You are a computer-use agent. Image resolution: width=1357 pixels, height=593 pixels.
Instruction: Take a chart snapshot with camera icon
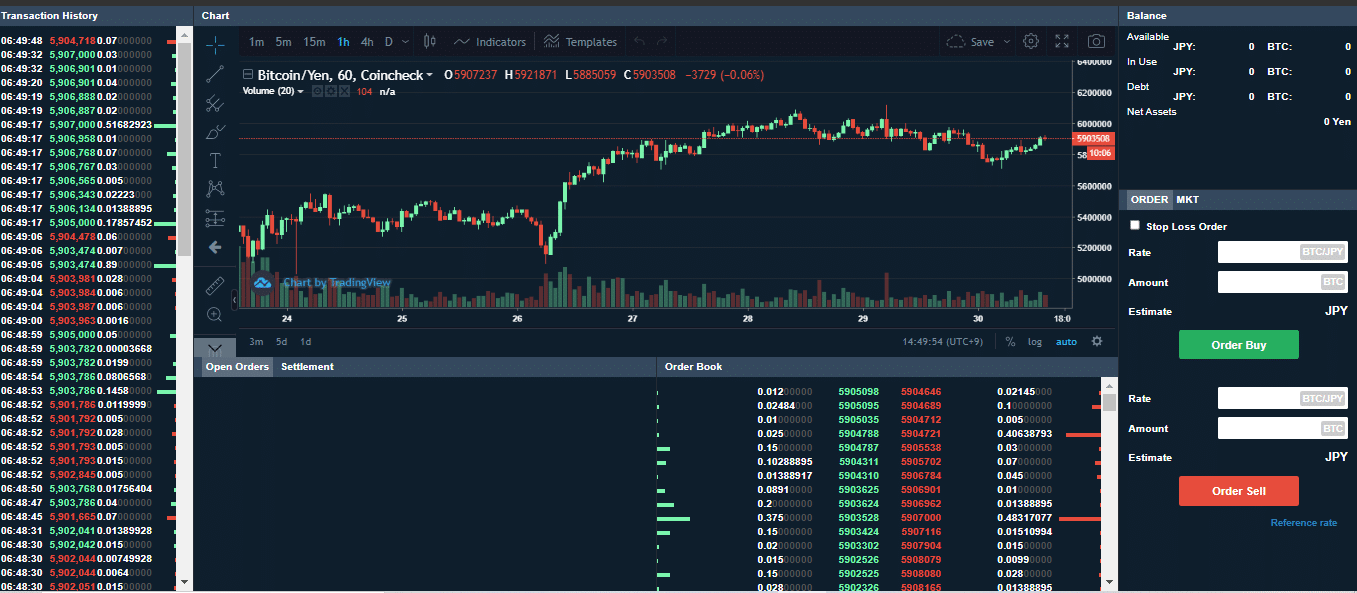tap(1097, 42)
